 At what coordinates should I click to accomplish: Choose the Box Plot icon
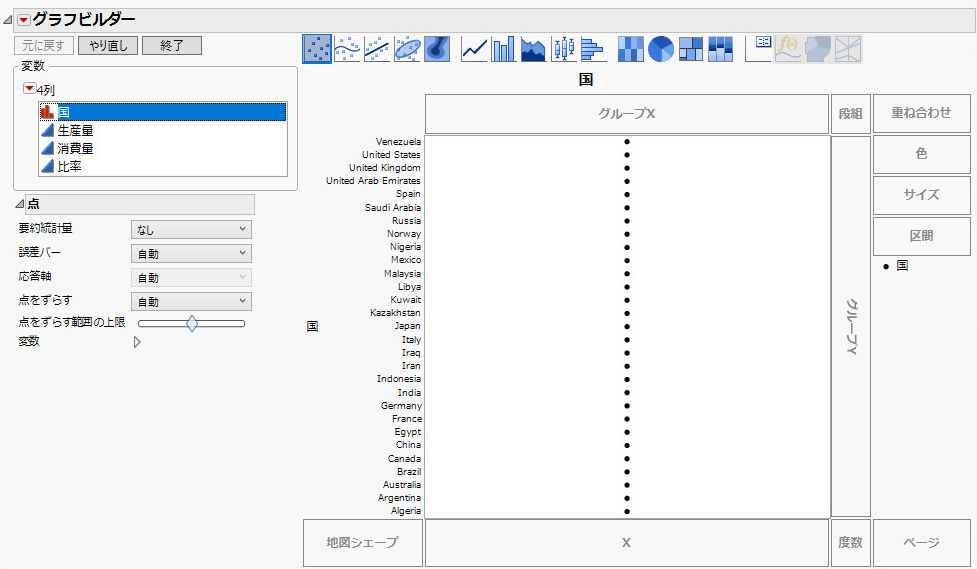(x=564, y=48)
